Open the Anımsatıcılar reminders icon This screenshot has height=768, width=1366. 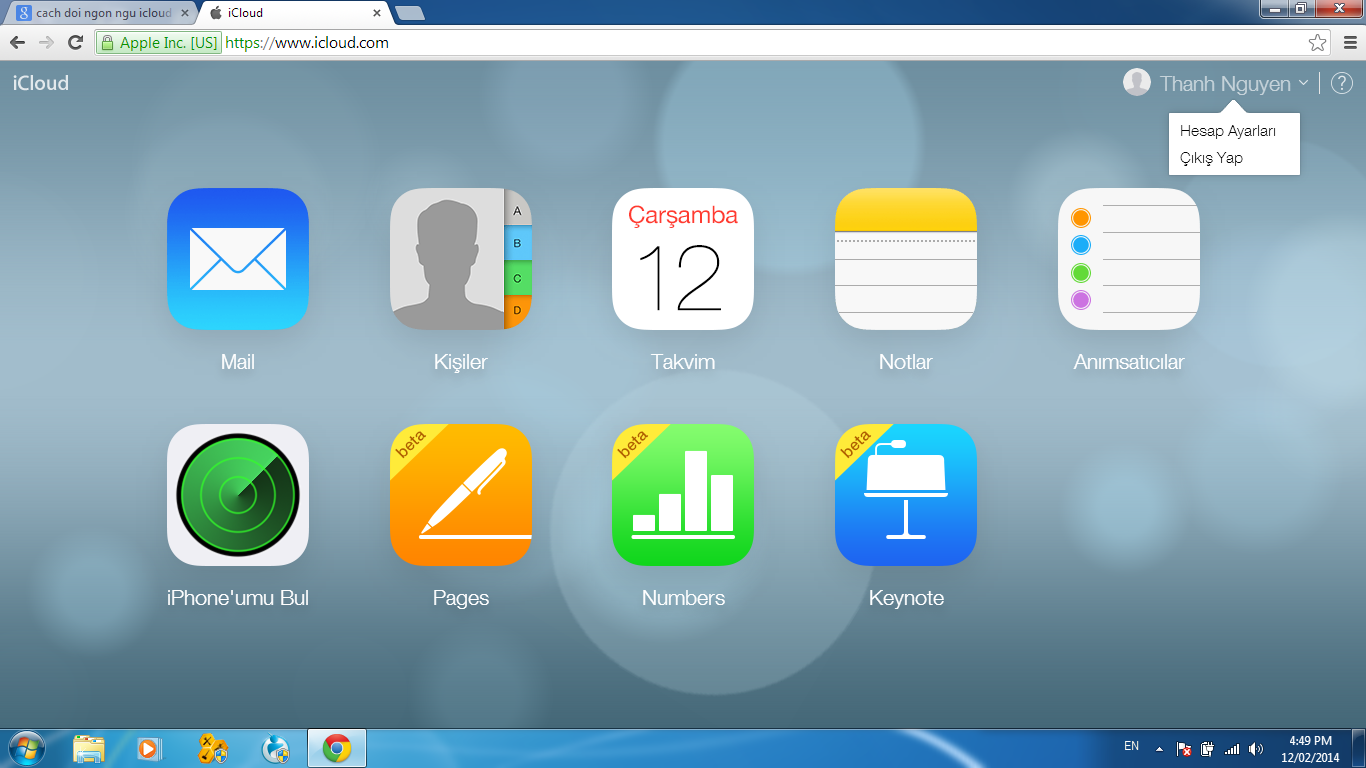pos(1129,259)
